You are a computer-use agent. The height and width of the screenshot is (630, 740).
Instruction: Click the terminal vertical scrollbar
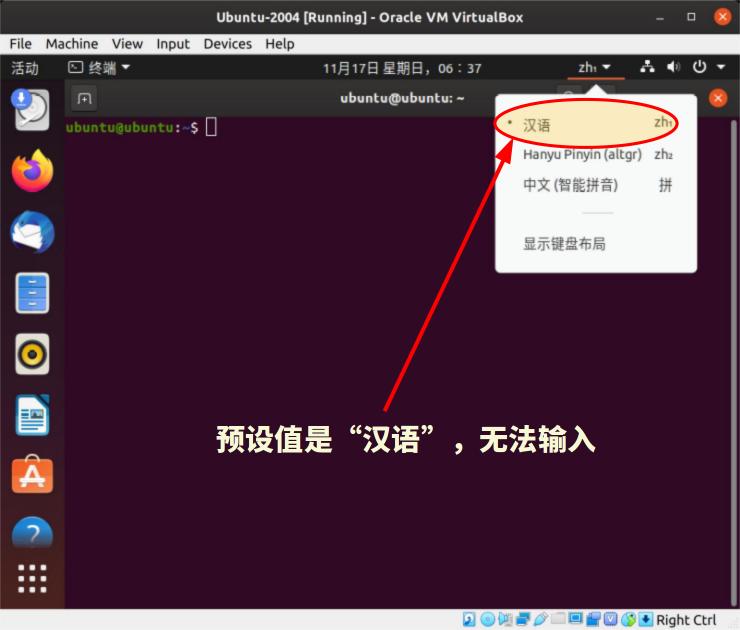pos(734,362)
